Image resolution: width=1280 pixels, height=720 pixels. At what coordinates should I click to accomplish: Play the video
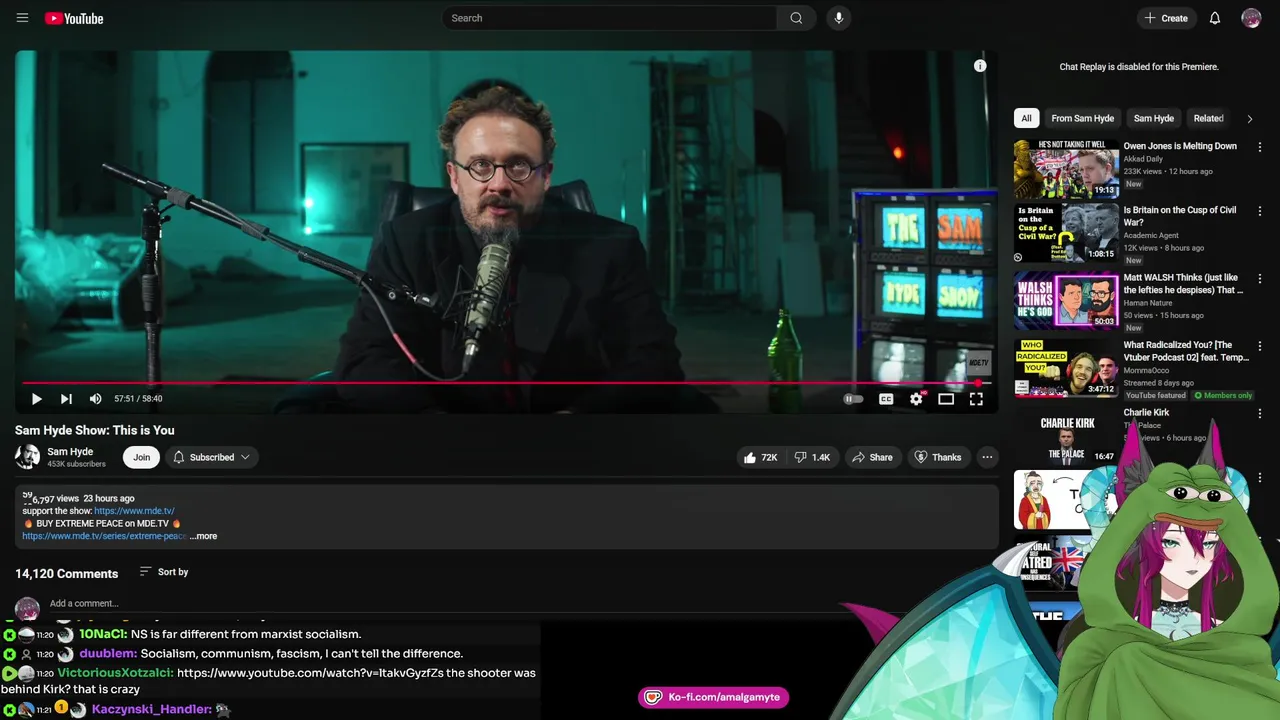(x=36, y=399)
